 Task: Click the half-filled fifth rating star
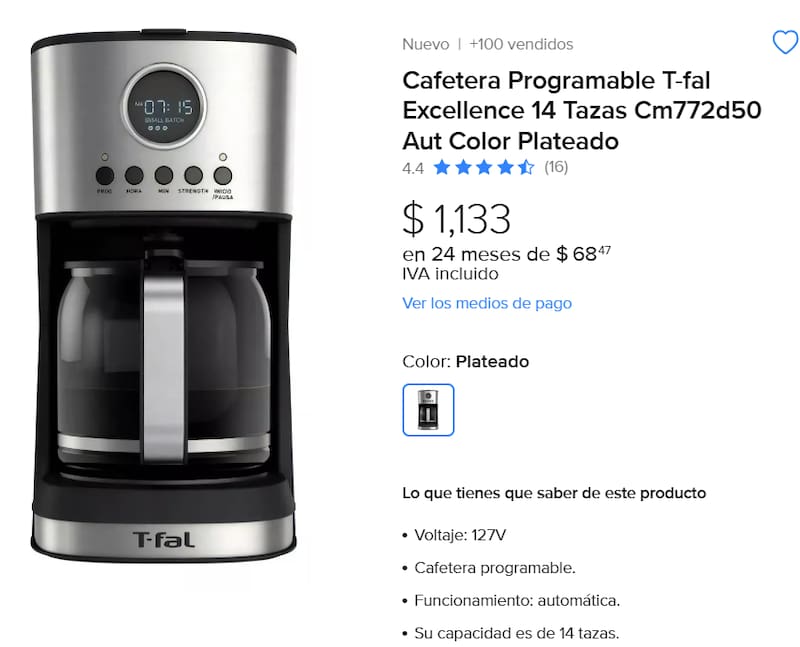pos(526,167)
